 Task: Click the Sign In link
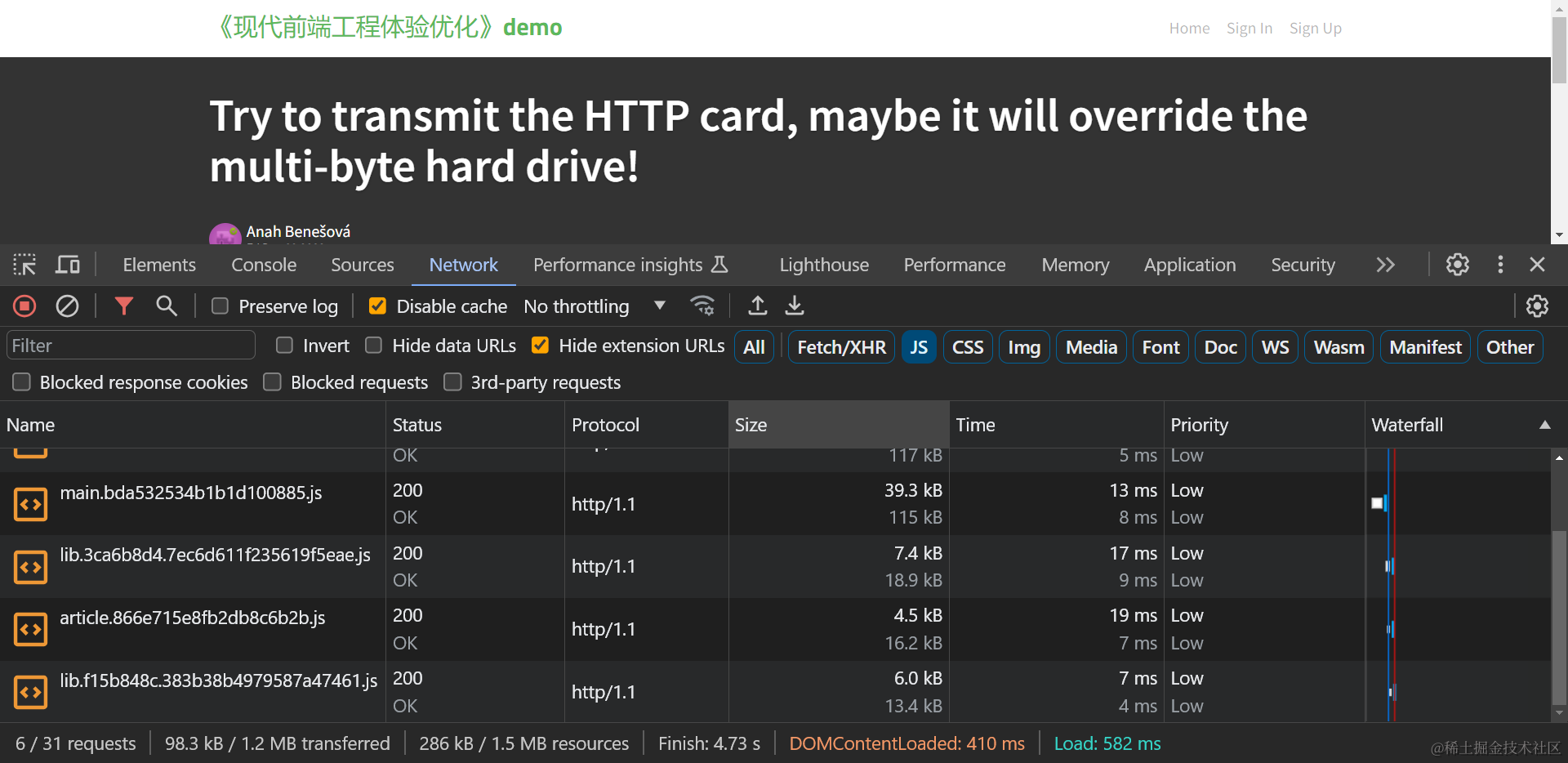point(1249,29)
